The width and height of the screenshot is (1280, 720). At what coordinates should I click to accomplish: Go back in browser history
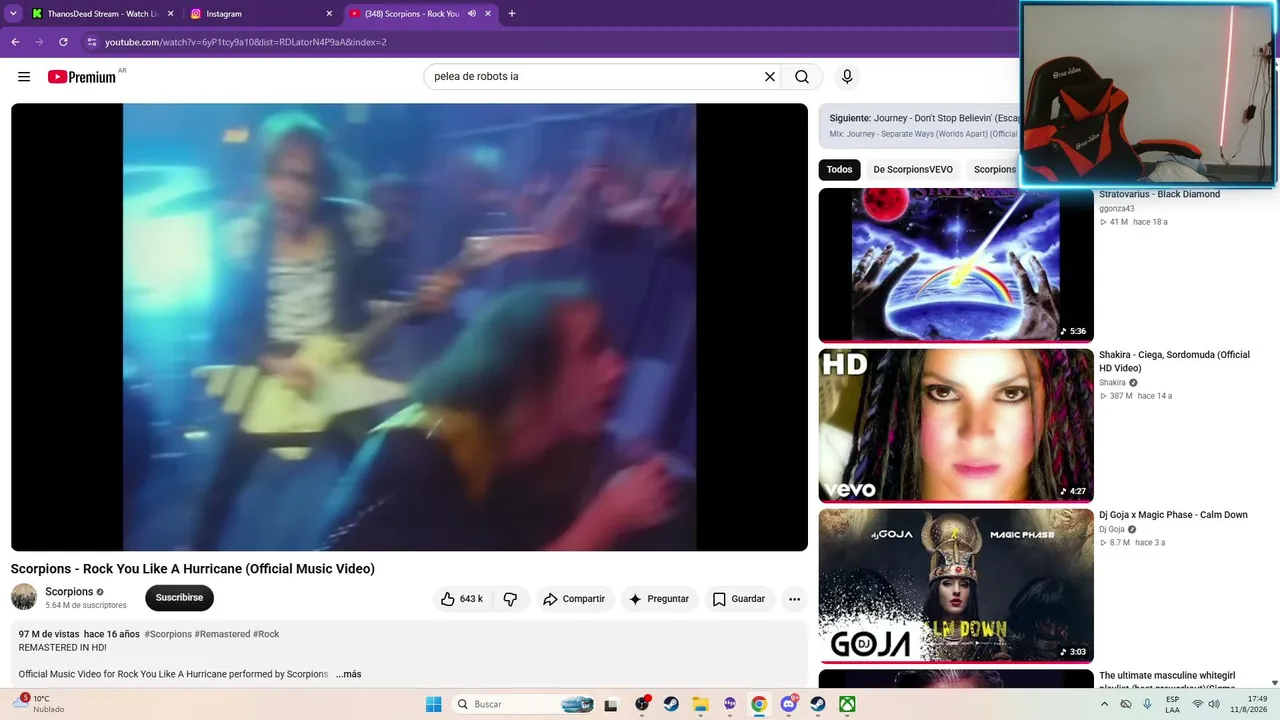click(15, 42)
